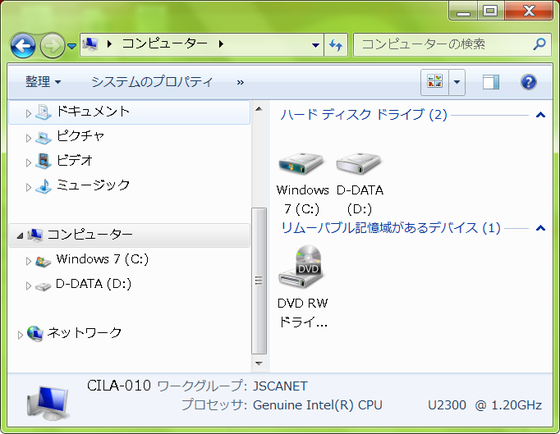Click the ハード ディスク ドライブ (2) group header

(364, 115)
